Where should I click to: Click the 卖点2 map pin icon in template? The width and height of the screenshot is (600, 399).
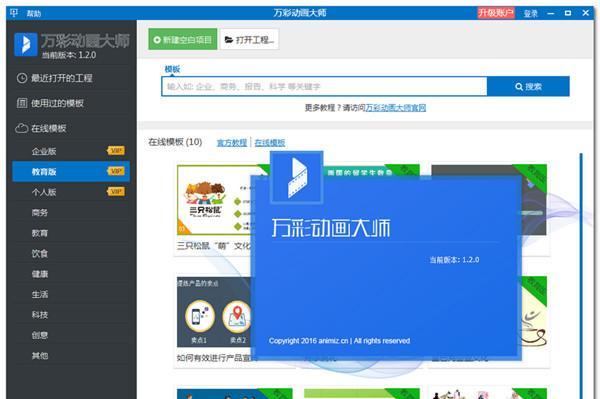click(237, 316)
